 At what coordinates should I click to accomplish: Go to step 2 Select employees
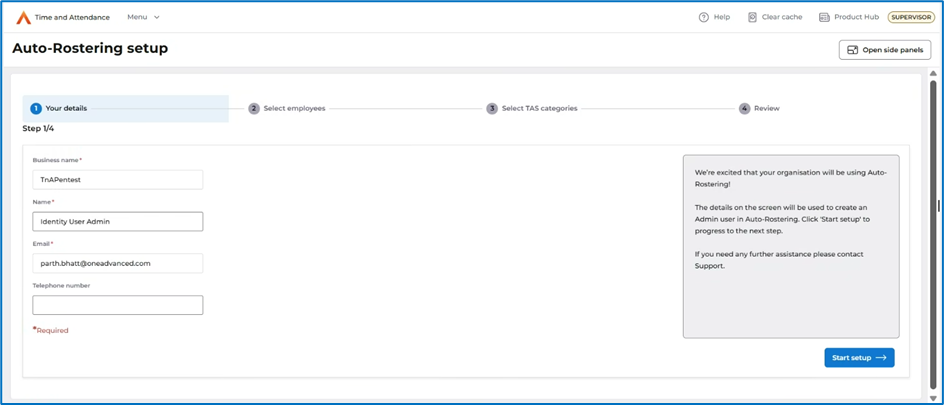[x=287, y=108]
